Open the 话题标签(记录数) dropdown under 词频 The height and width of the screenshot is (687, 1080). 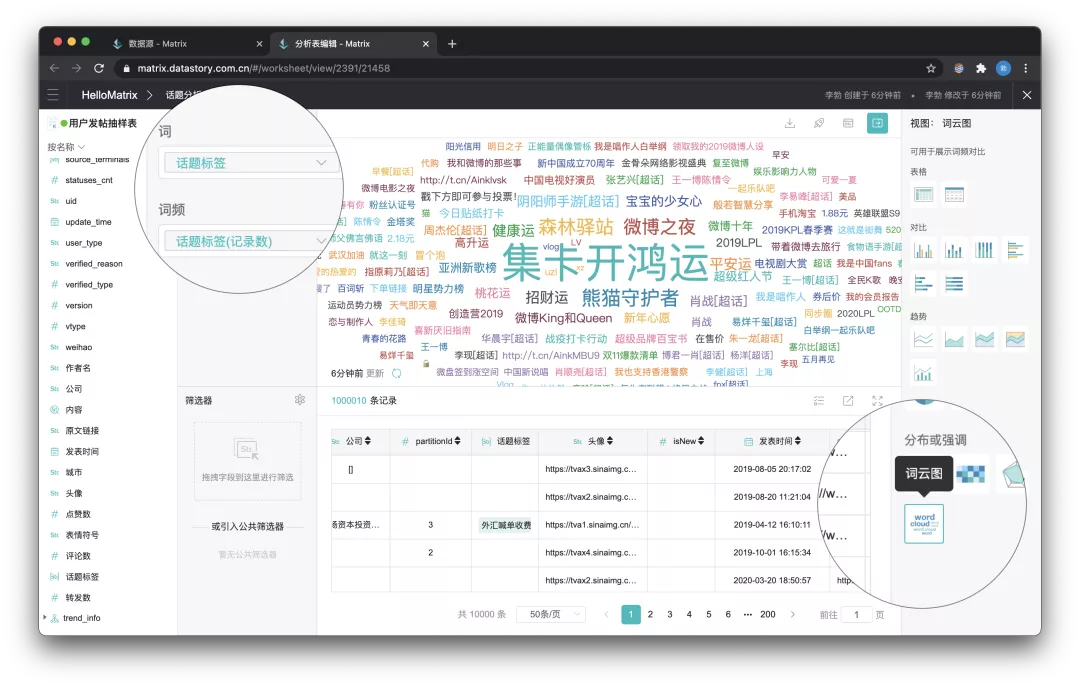(x=250, y=241)
